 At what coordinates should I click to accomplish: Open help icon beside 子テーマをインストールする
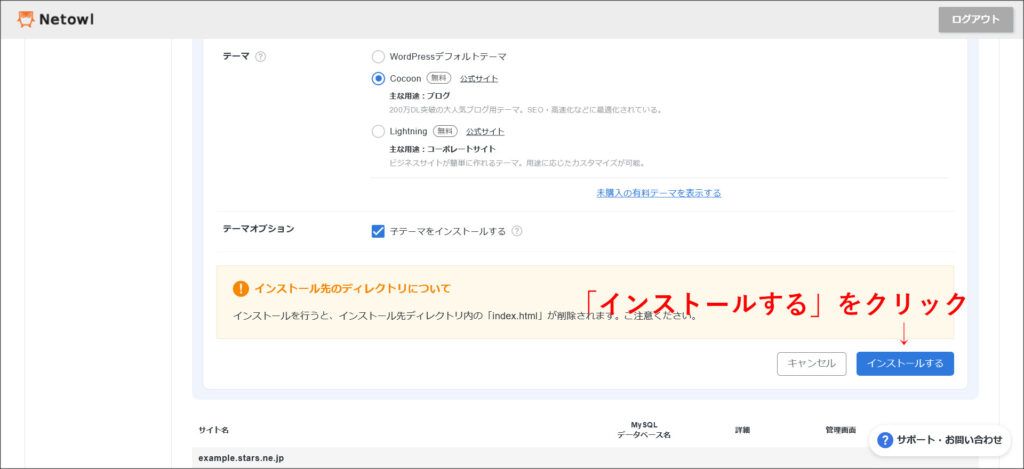pyautogui.click(x=517, y=231)
